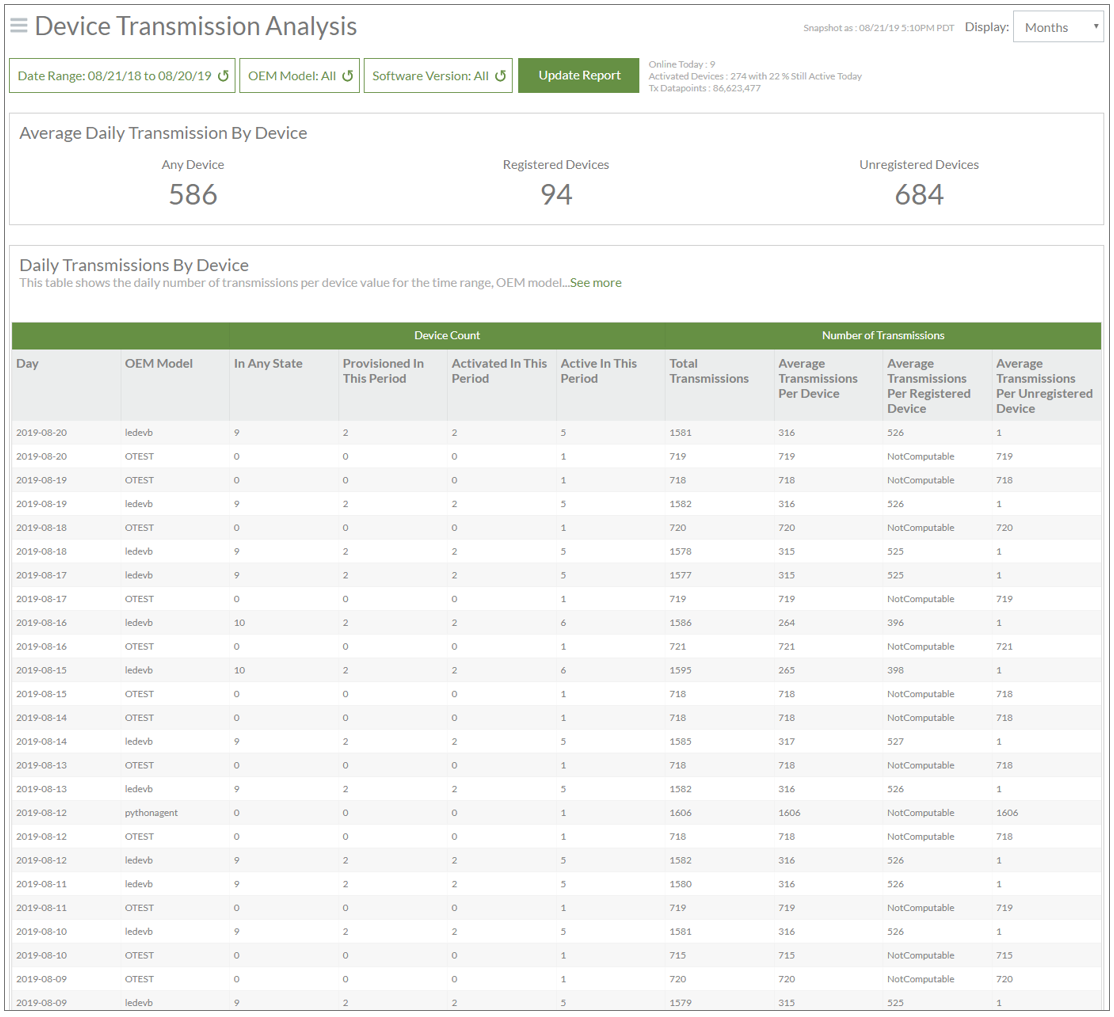
Task: Click total transmissions value 1577
Action: 680,575
